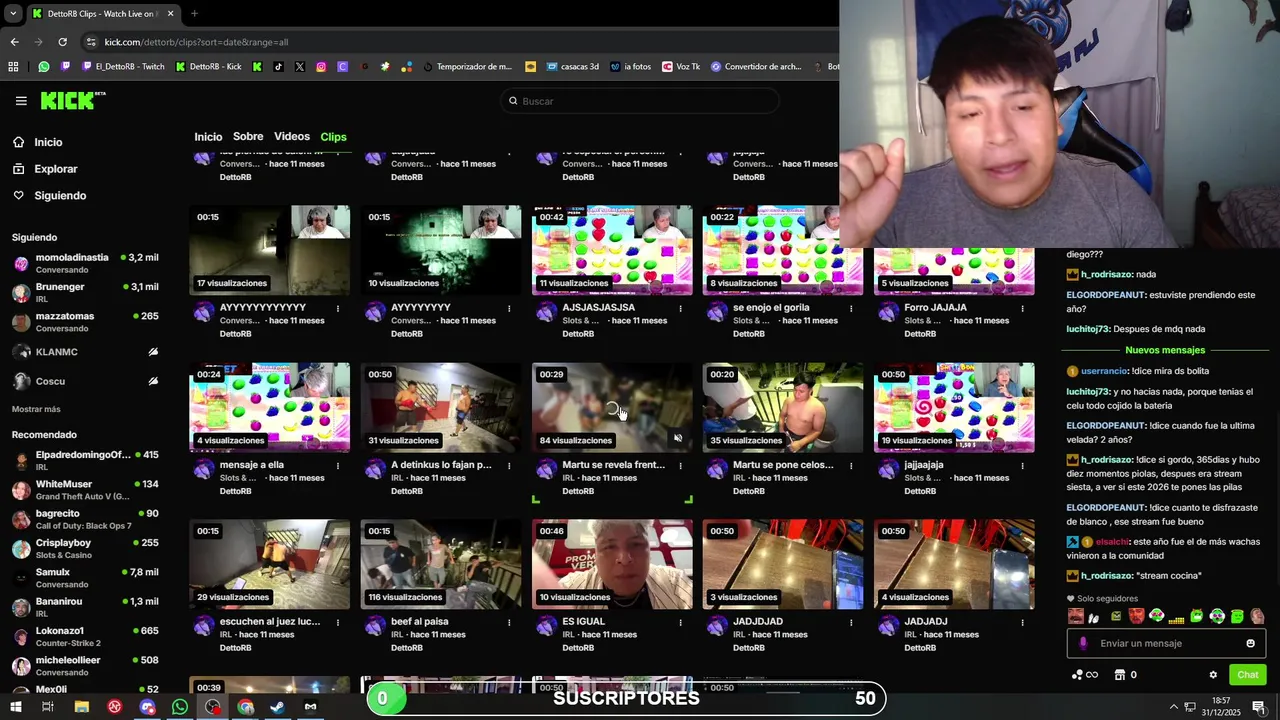This screenshot has height=720, width=1280.
Task: Click the Coscu offline icon
Action: pos(153,381)
